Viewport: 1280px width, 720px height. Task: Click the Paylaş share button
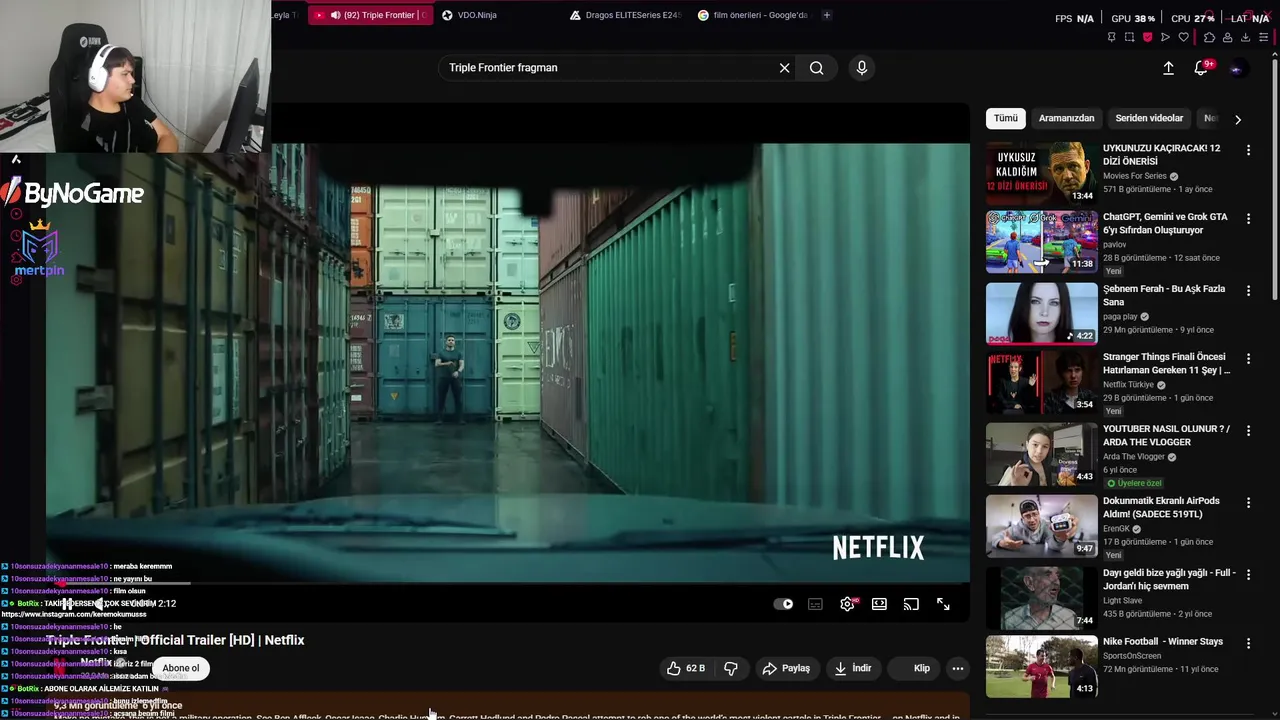point(786,668)
